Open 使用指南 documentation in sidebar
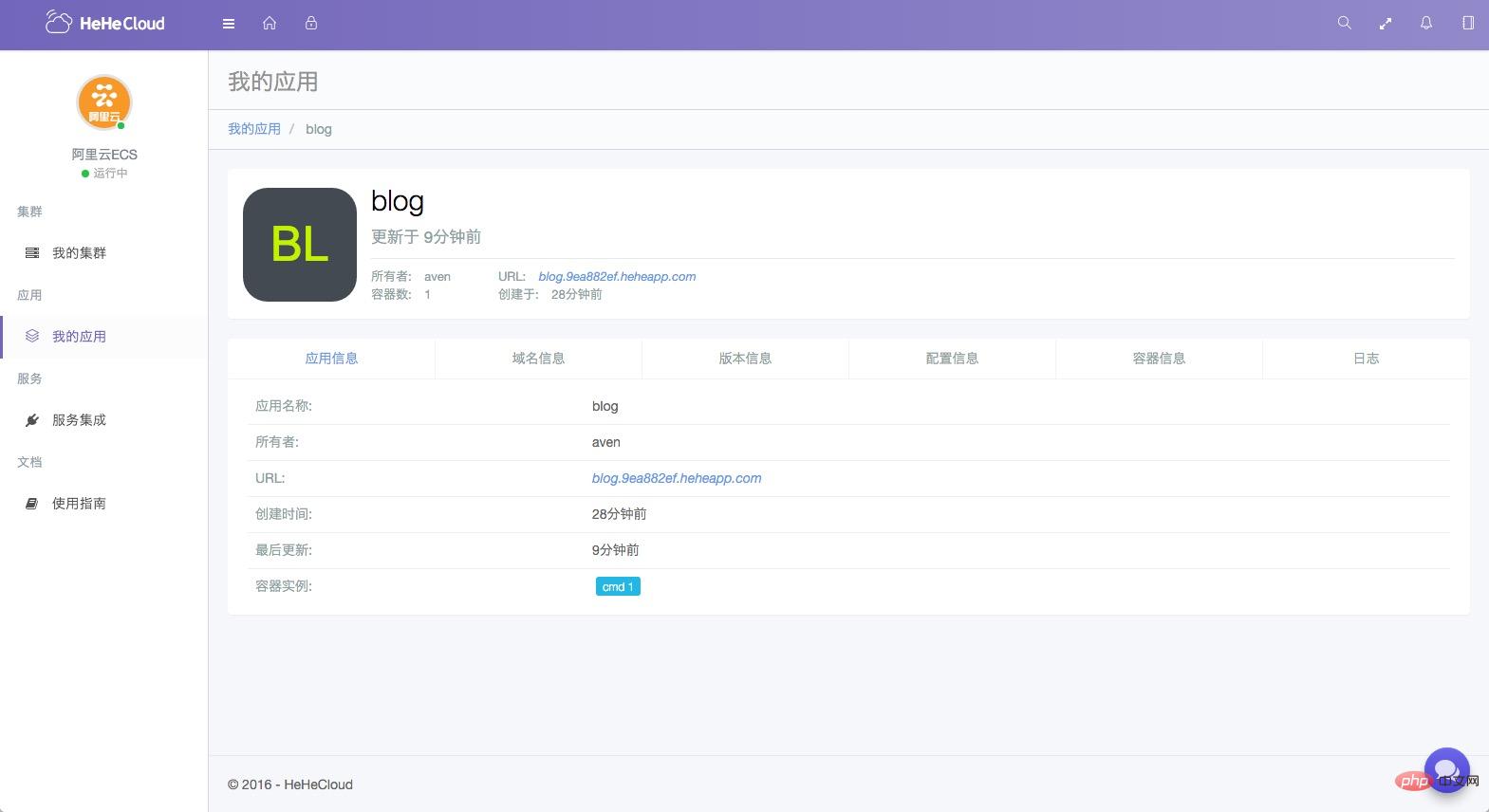The height and width of the screenshot is (812, 1489). click(79, 504)
